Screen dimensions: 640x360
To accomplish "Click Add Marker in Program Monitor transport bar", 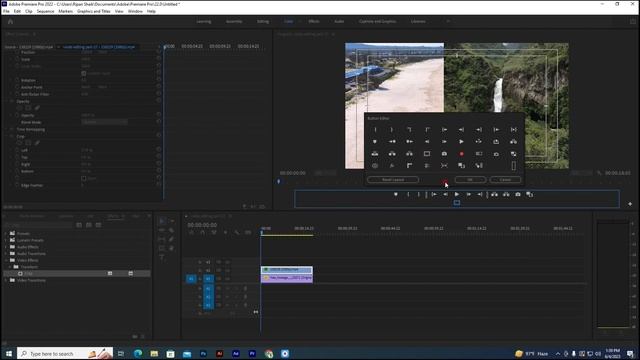I will coord(396,195).
